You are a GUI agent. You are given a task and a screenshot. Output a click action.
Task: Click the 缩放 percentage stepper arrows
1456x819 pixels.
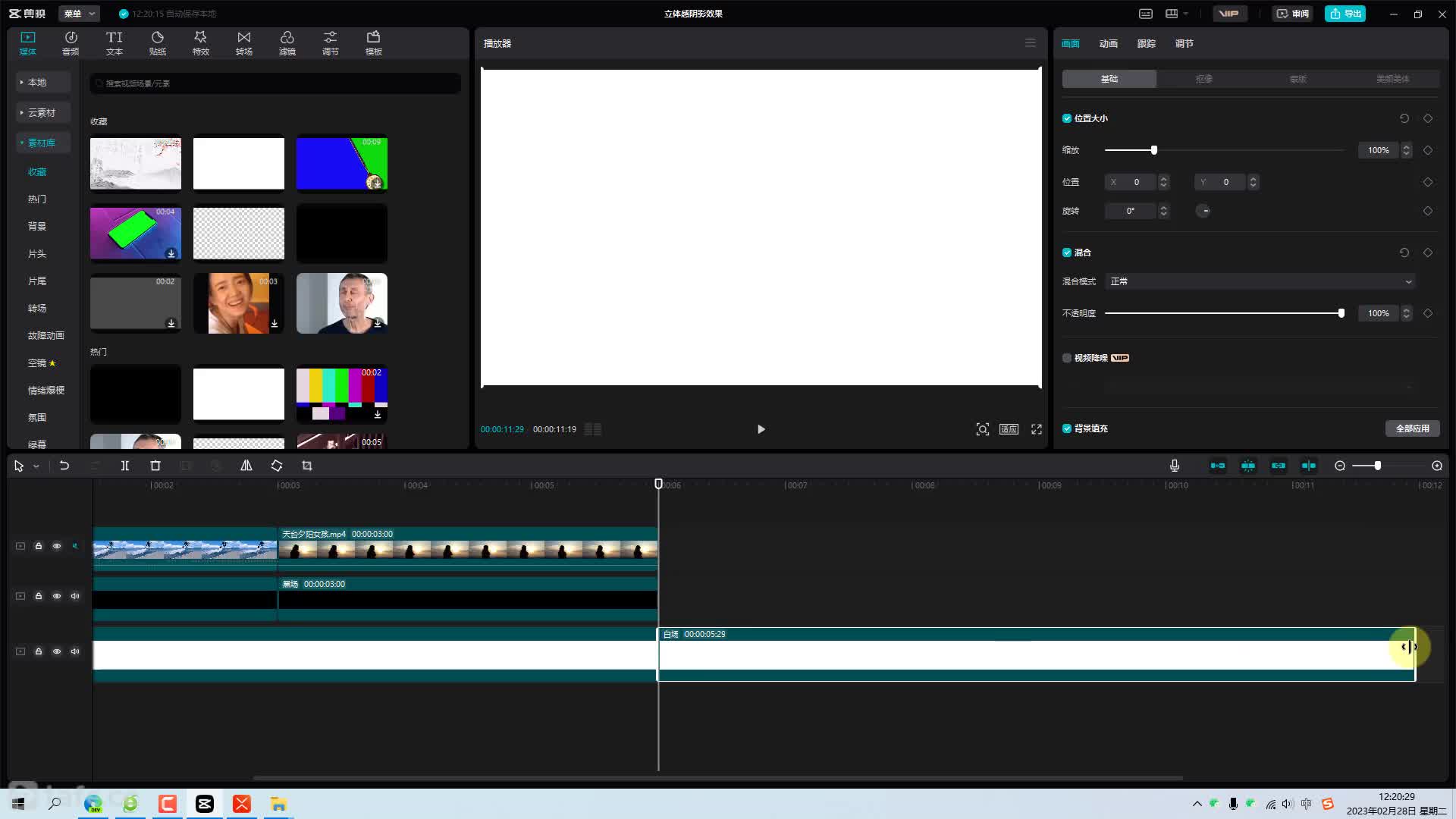[1407, 150]
